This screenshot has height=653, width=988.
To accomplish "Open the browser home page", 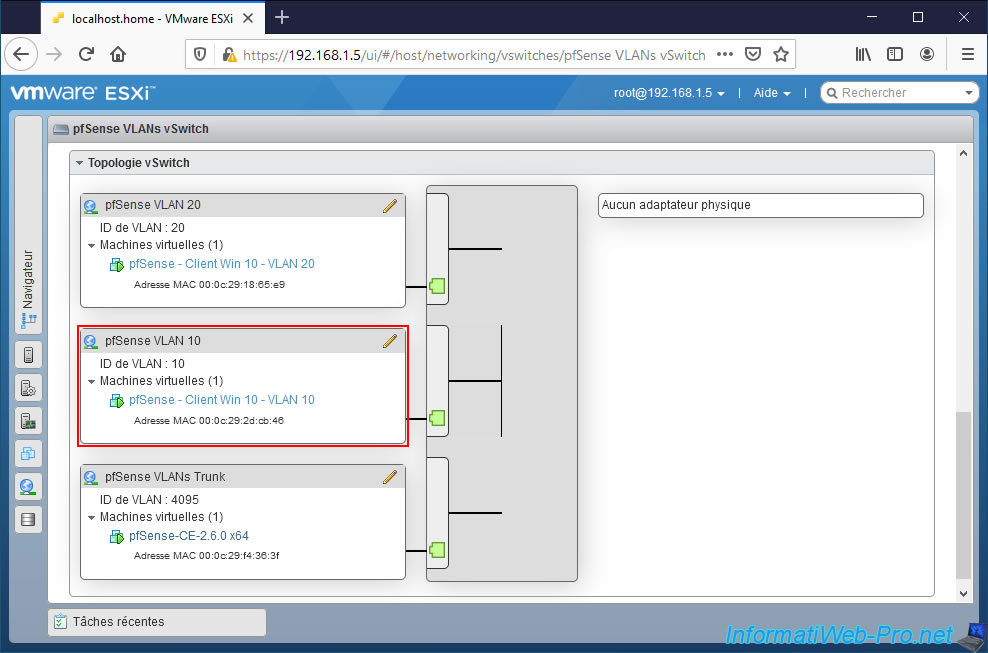I will click(x=118, y=54).
